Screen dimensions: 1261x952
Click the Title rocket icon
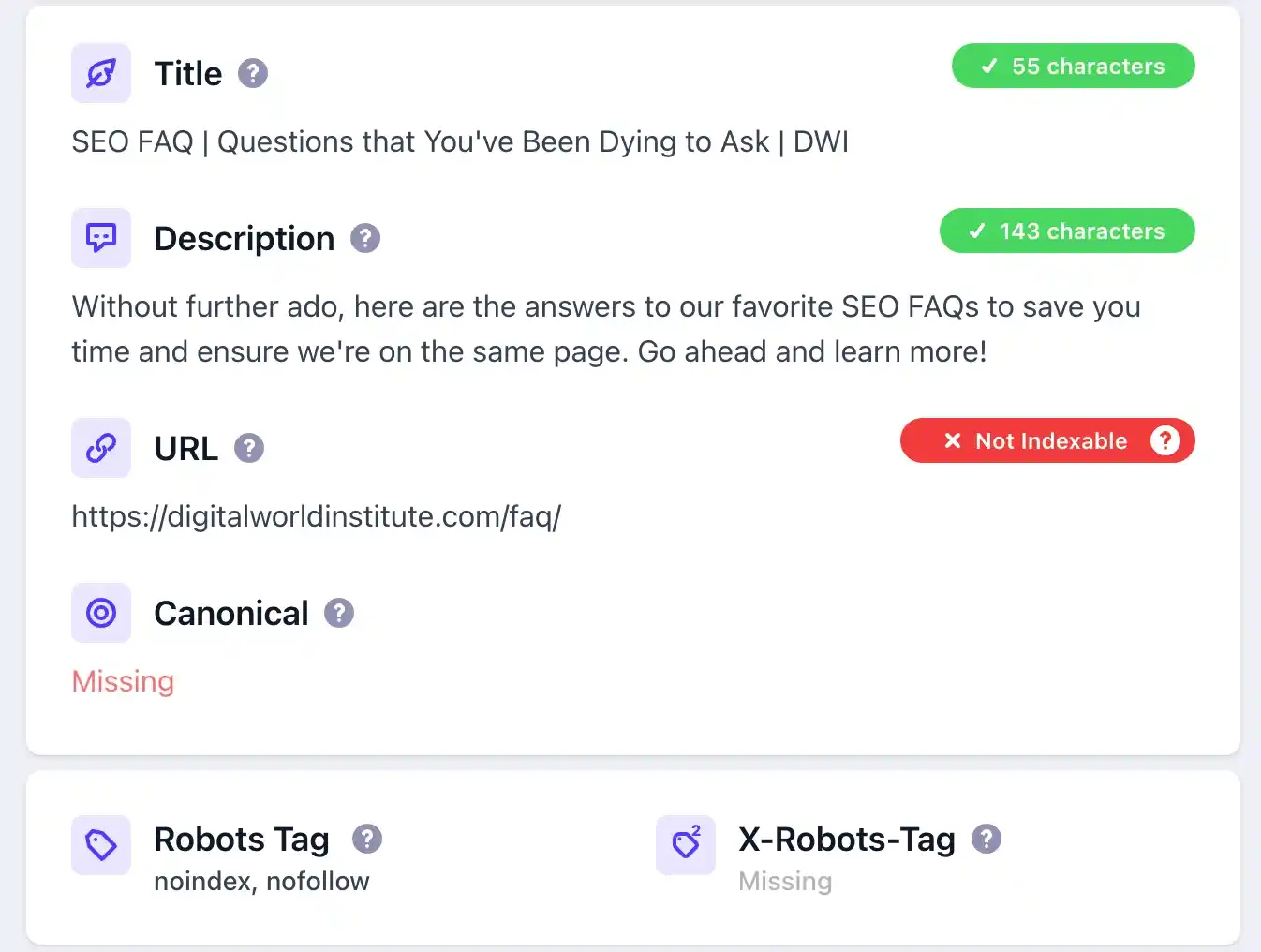(101, 73)
